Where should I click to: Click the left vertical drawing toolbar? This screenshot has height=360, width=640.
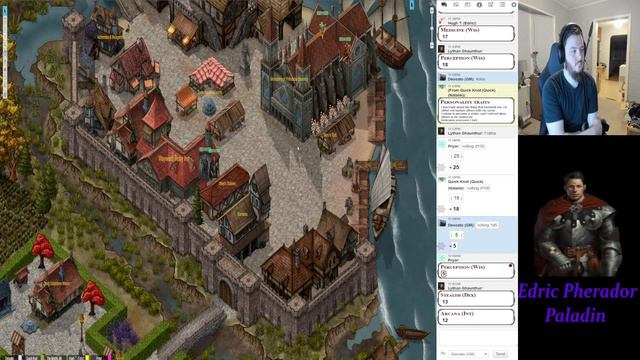coord(4,53)
